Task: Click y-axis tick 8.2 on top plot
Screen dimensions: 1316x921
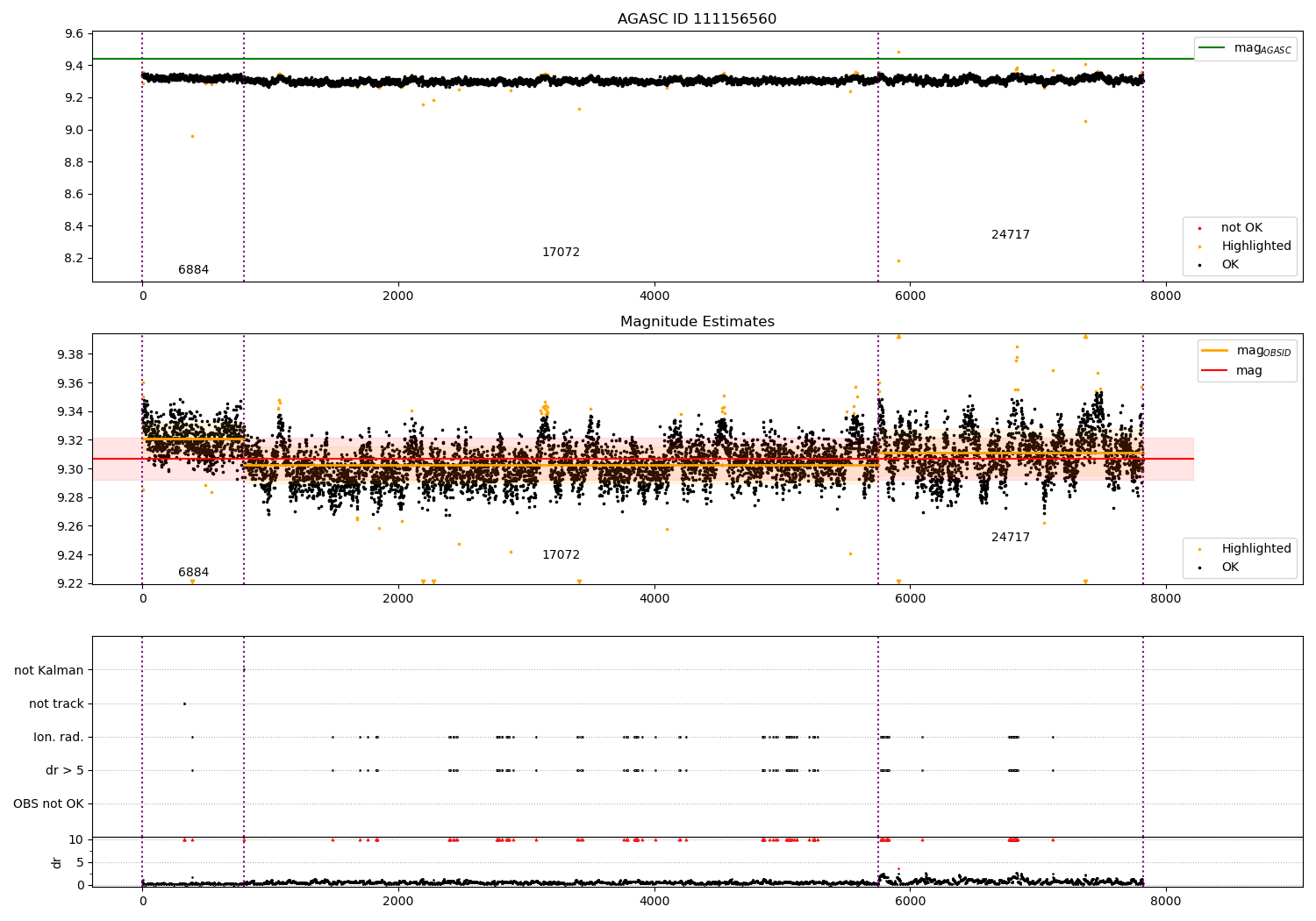Action: 75,259
